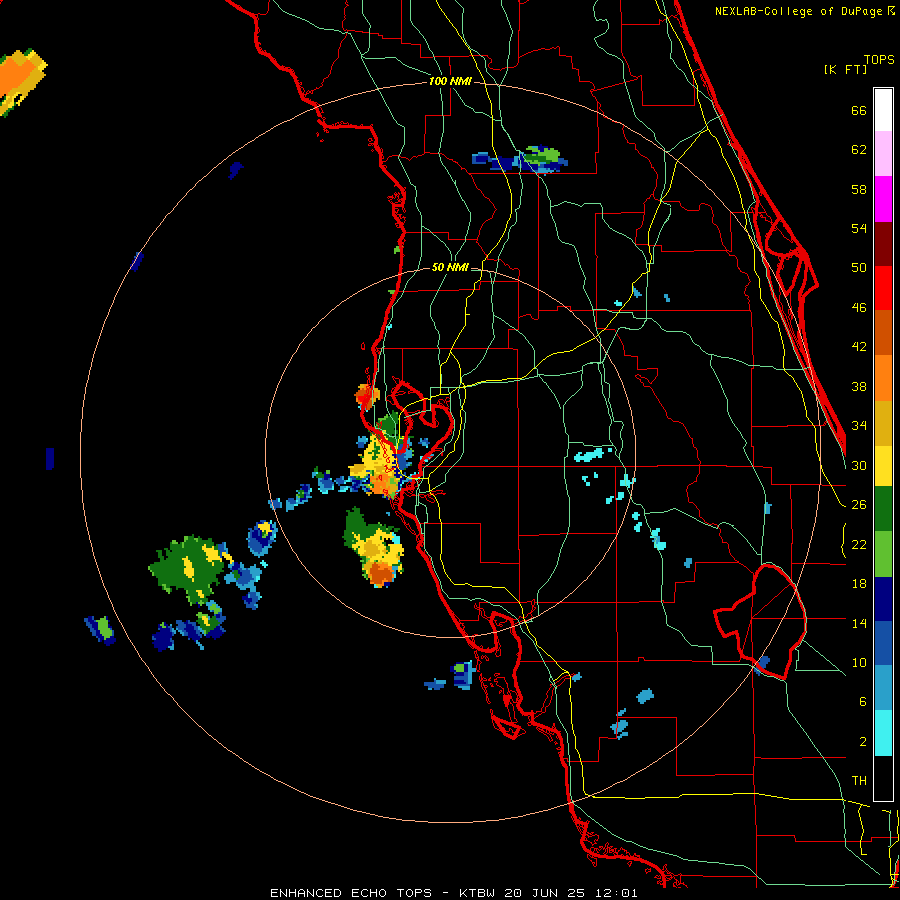Select the 38 value on the legend
Image resolution: width=900 pixels, height=900 pixels.
[x=859, y=386]
